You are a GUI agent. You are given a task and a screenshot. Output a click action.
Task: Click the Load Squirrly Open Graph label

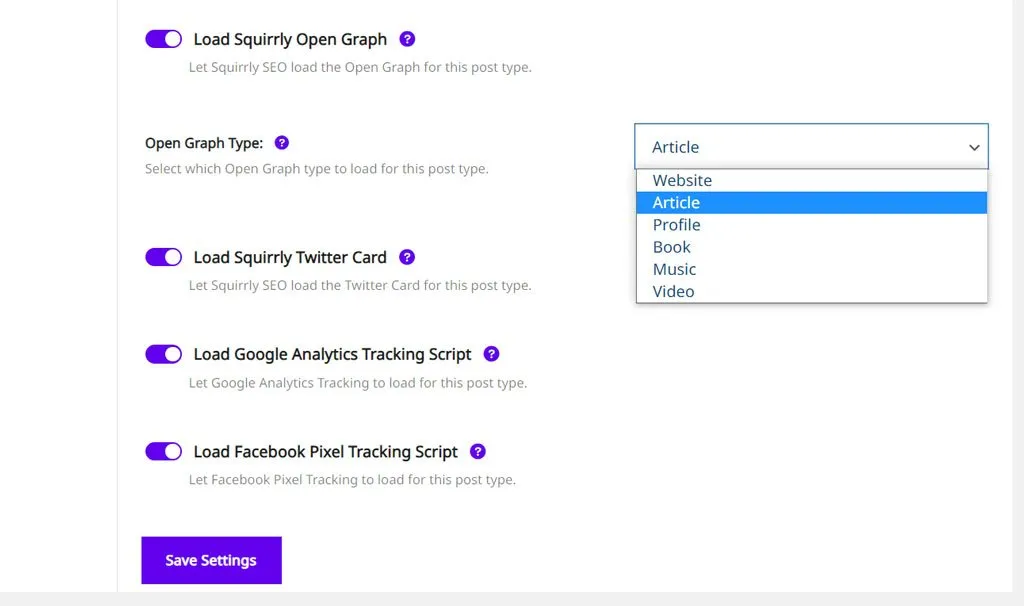point(290,39)
